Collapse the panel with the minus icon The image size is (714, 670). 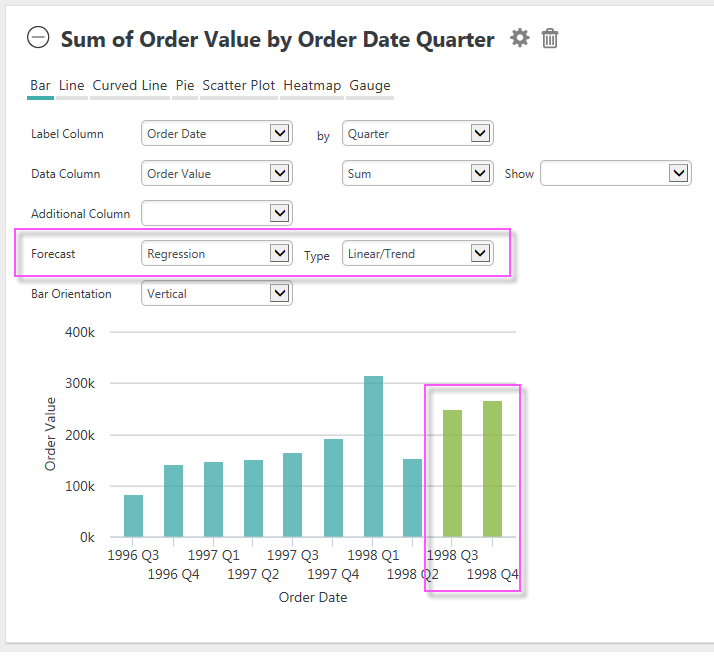click(x=38, y=37)
